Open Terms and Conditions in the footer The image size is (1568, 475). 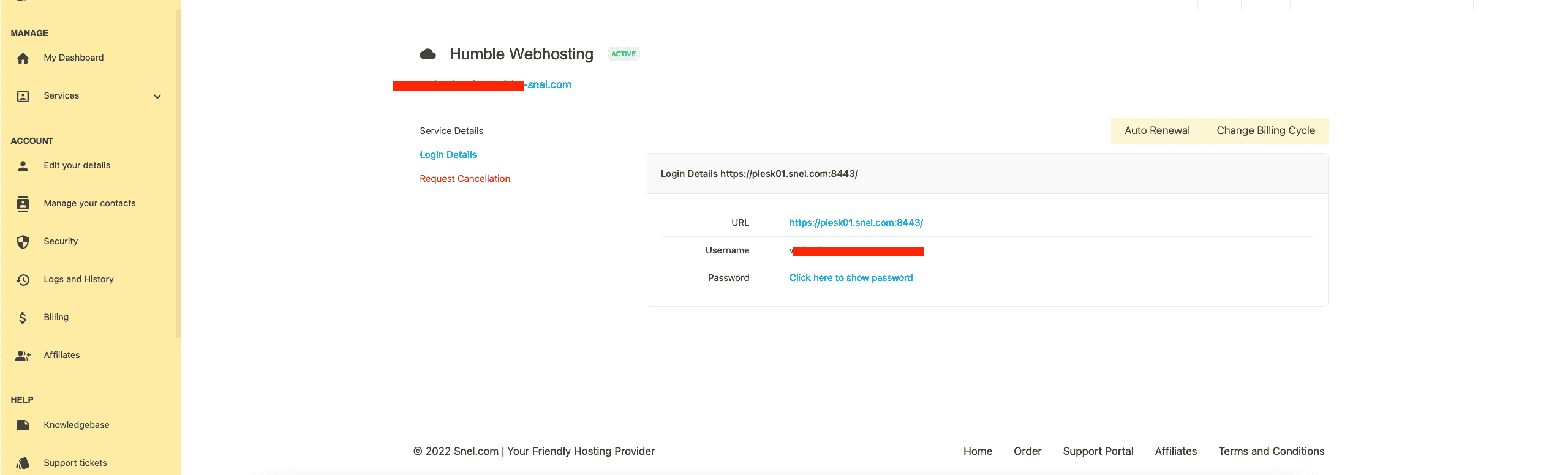point(1271,451)
